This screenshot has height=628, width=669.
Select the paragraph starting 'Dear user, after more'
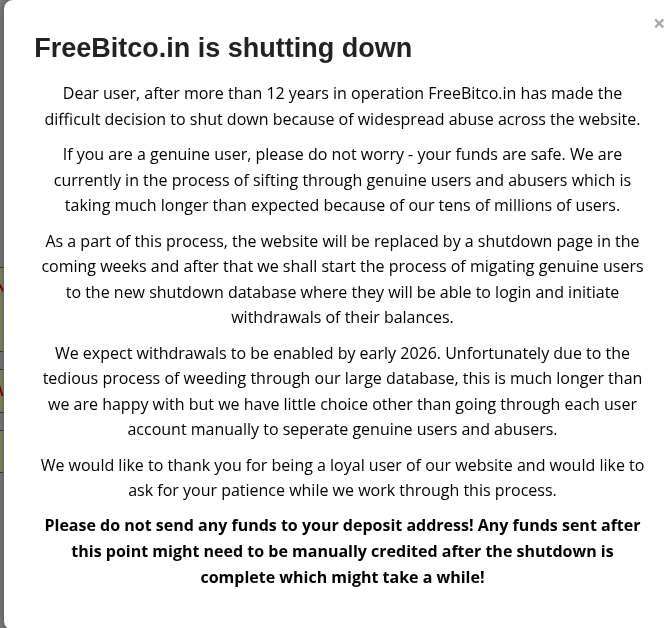pos(342,106)
